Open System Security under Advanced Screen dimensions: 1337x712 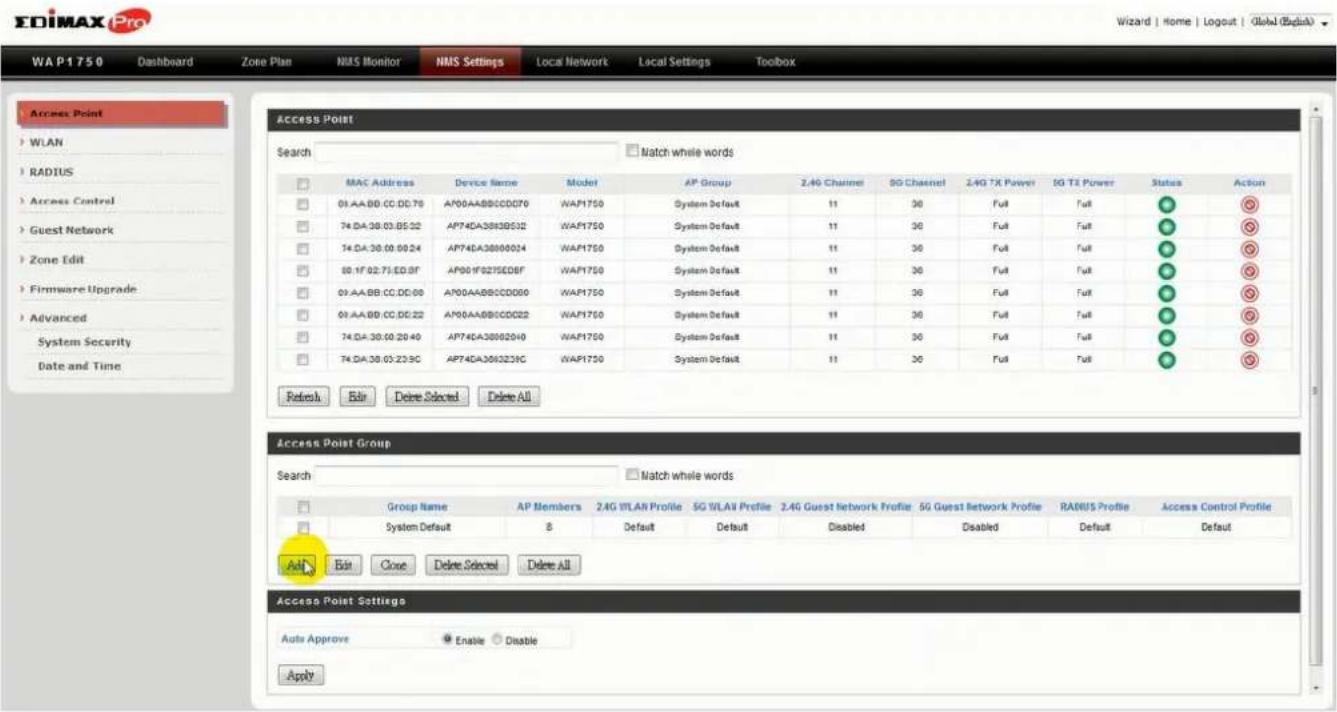pos(84,342)
